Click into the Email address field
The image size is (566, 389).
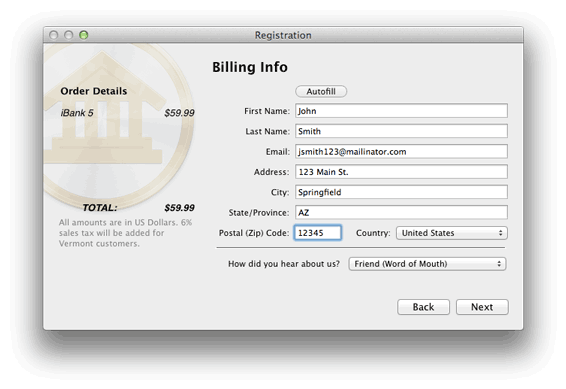(401, 152)
